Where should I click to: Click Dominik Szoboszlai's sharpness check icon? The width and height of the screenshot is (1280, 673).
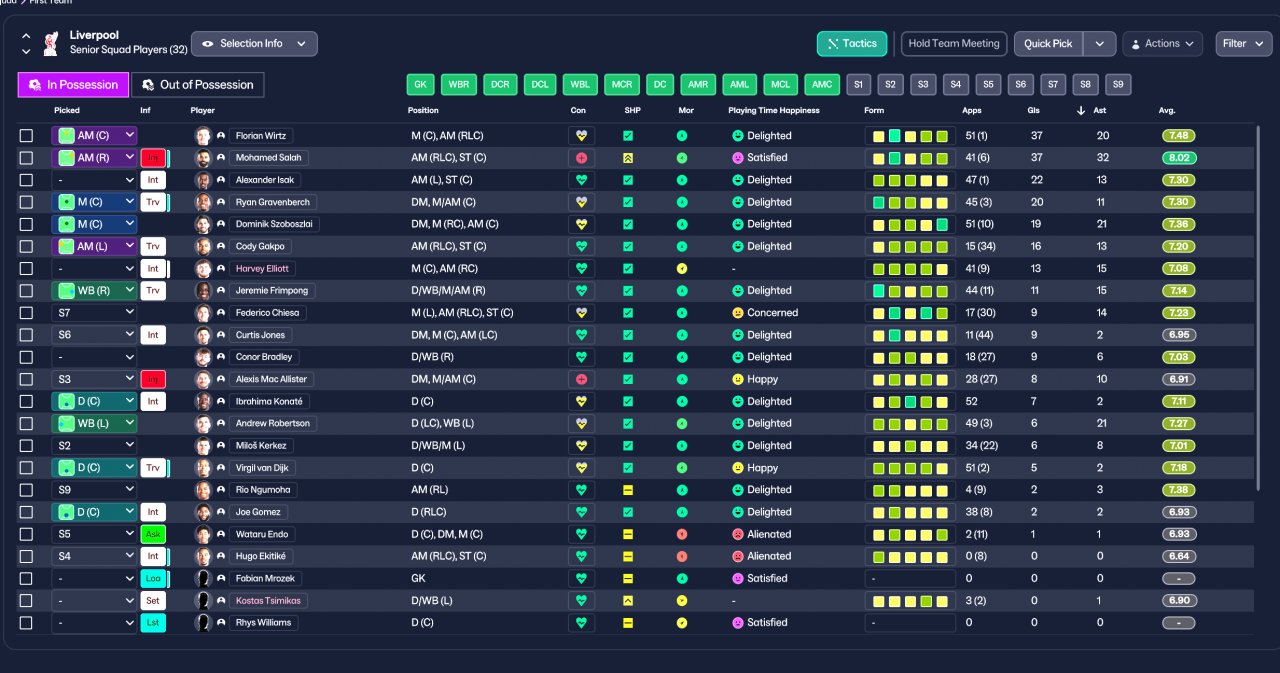(628, 224)
